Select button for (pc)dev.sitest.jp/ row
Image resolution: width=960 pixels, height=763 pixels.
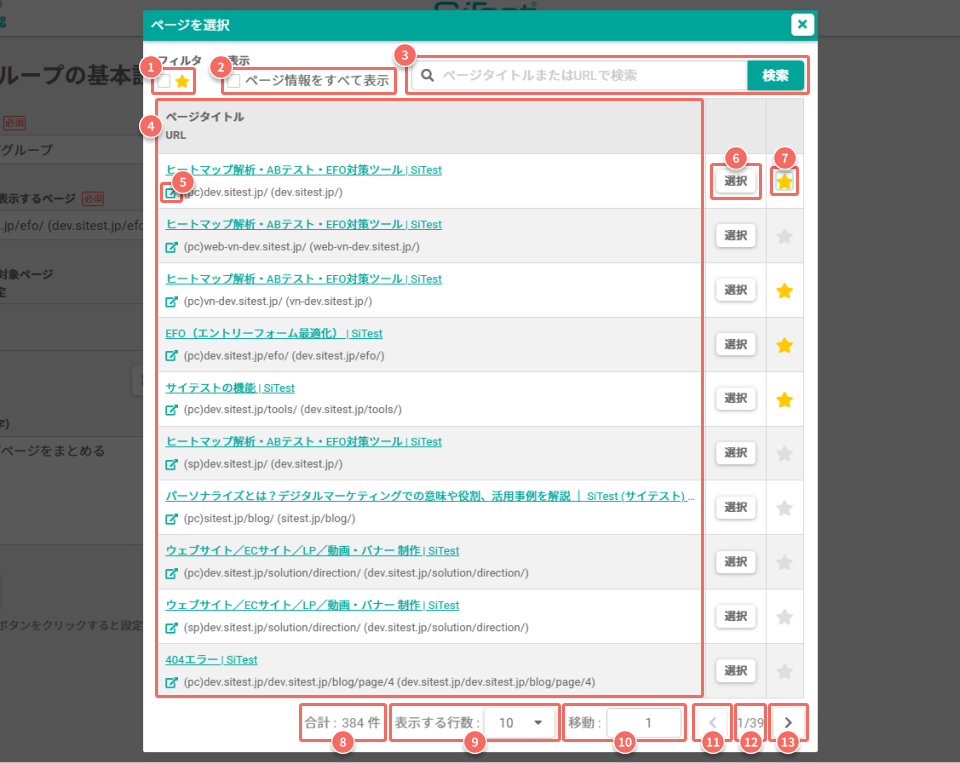point(735,181)
